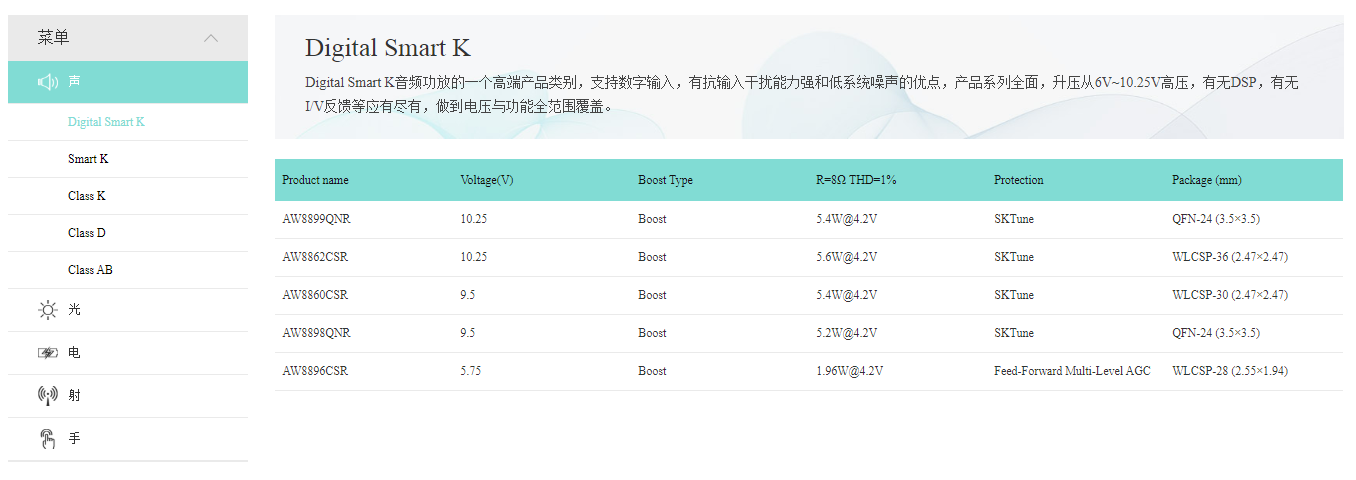Click on AW8860CSR product name
The width and height of the screenshot is (1356, 480).
click(x=315, y=295)
